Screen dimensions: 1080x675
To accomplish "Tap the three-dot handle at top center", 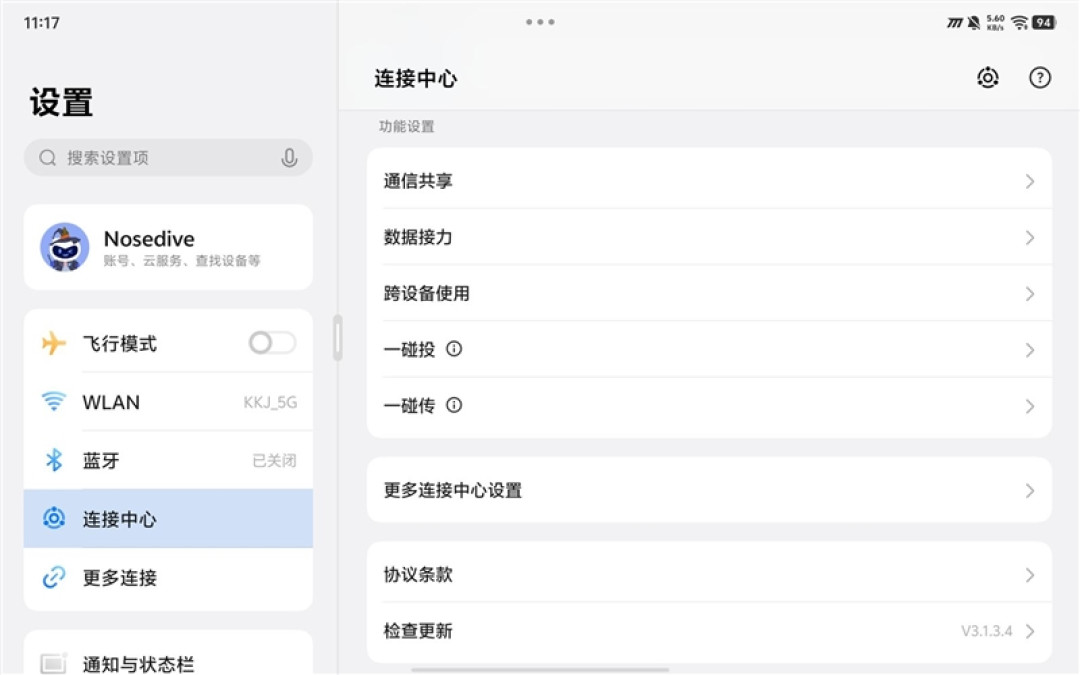I will click(x=540, y=22).
